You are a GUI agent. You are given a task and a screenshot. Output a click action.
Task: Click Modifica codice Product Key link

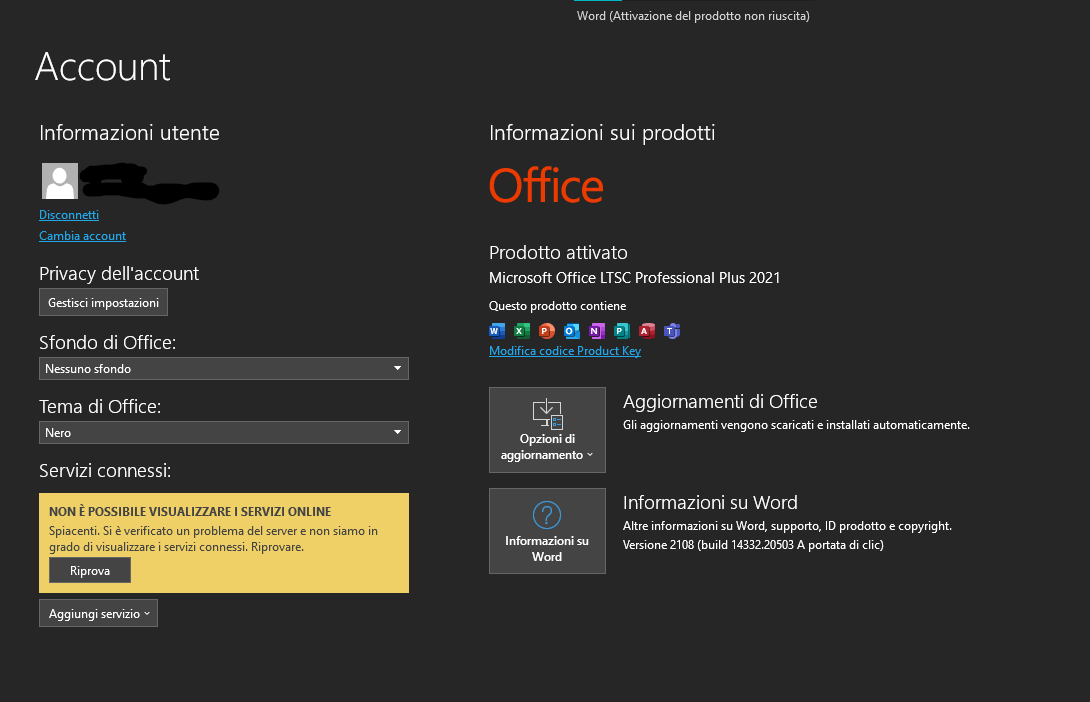(564, 351)
